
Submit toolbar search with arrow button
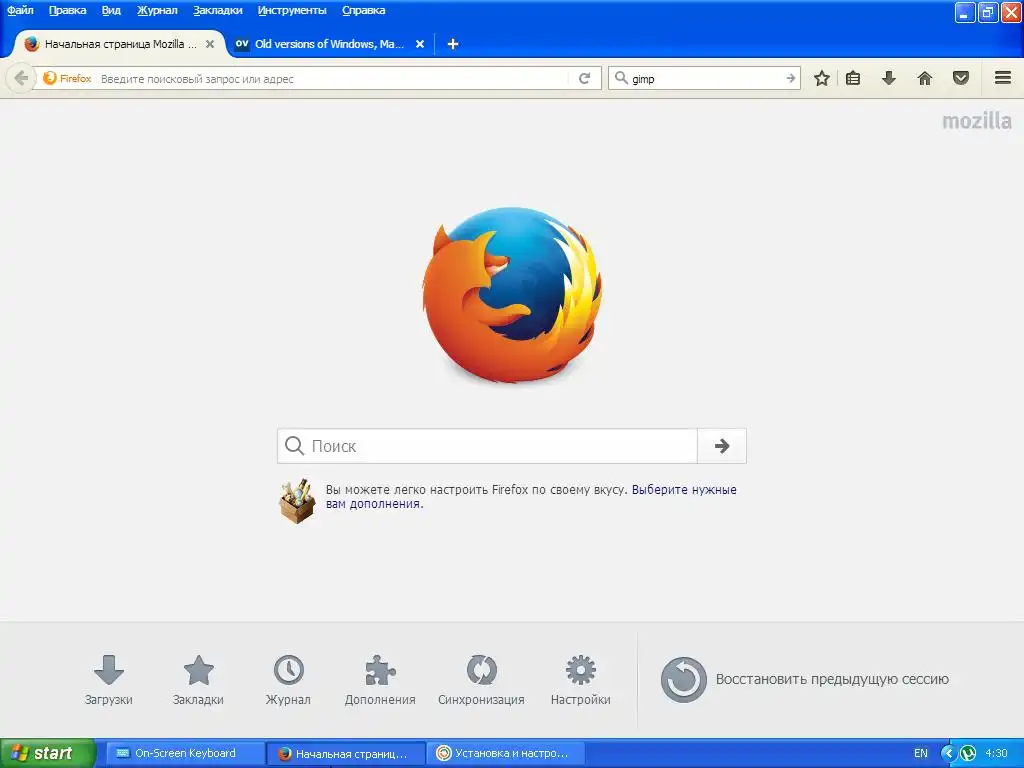791,78
